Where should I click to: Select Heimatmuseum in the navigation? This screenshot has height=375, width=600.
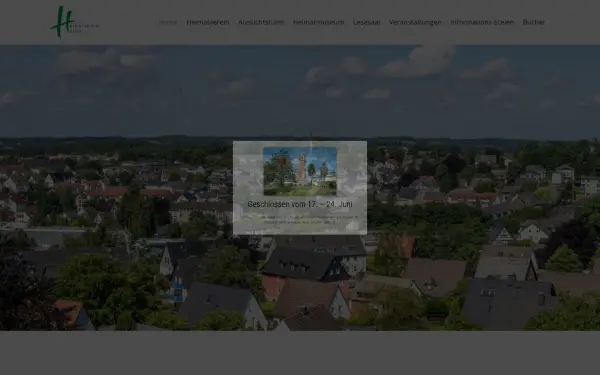tap(318, 22)
